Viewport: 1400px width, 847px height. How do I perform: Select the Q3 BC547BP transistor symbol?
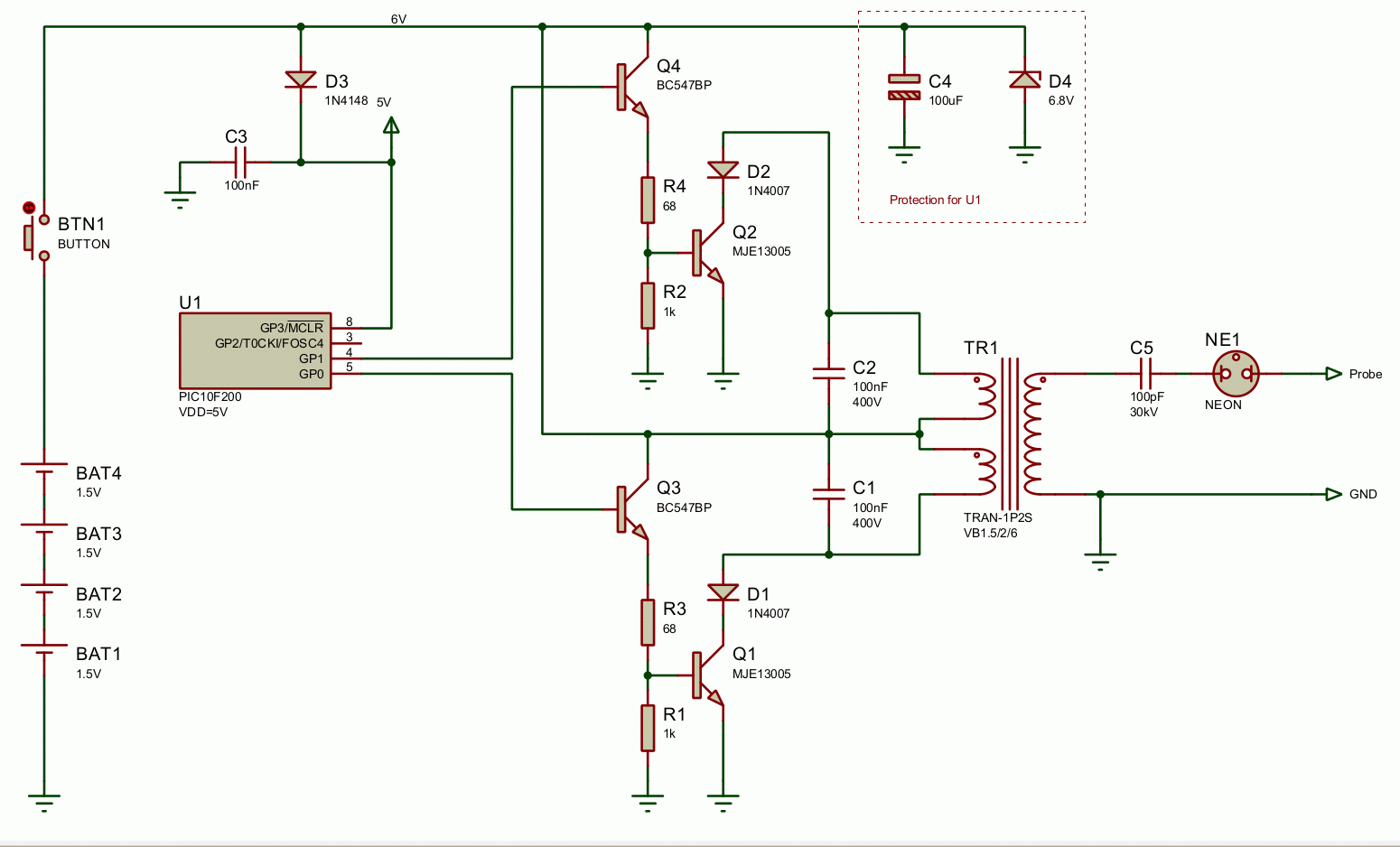click(x=634, y=509)
